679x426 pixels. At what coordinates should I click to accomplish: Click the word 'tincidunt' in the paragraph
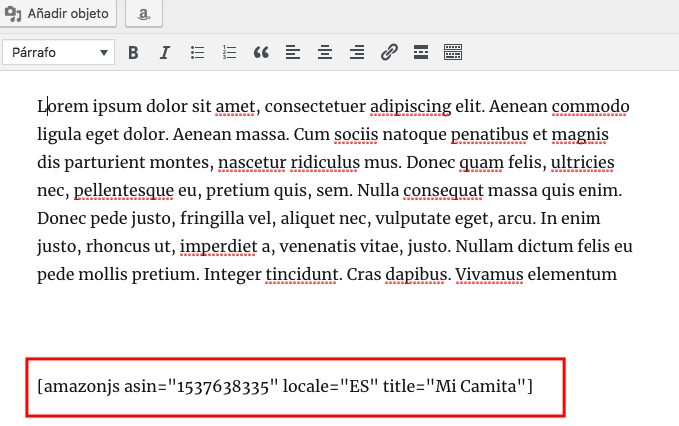coord(302,274)
